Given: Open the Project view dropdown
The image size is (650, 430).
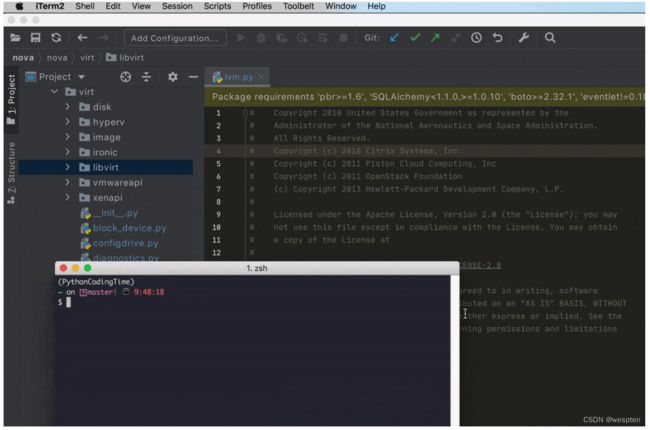Looking at the screenshot, I should [55, 77].
